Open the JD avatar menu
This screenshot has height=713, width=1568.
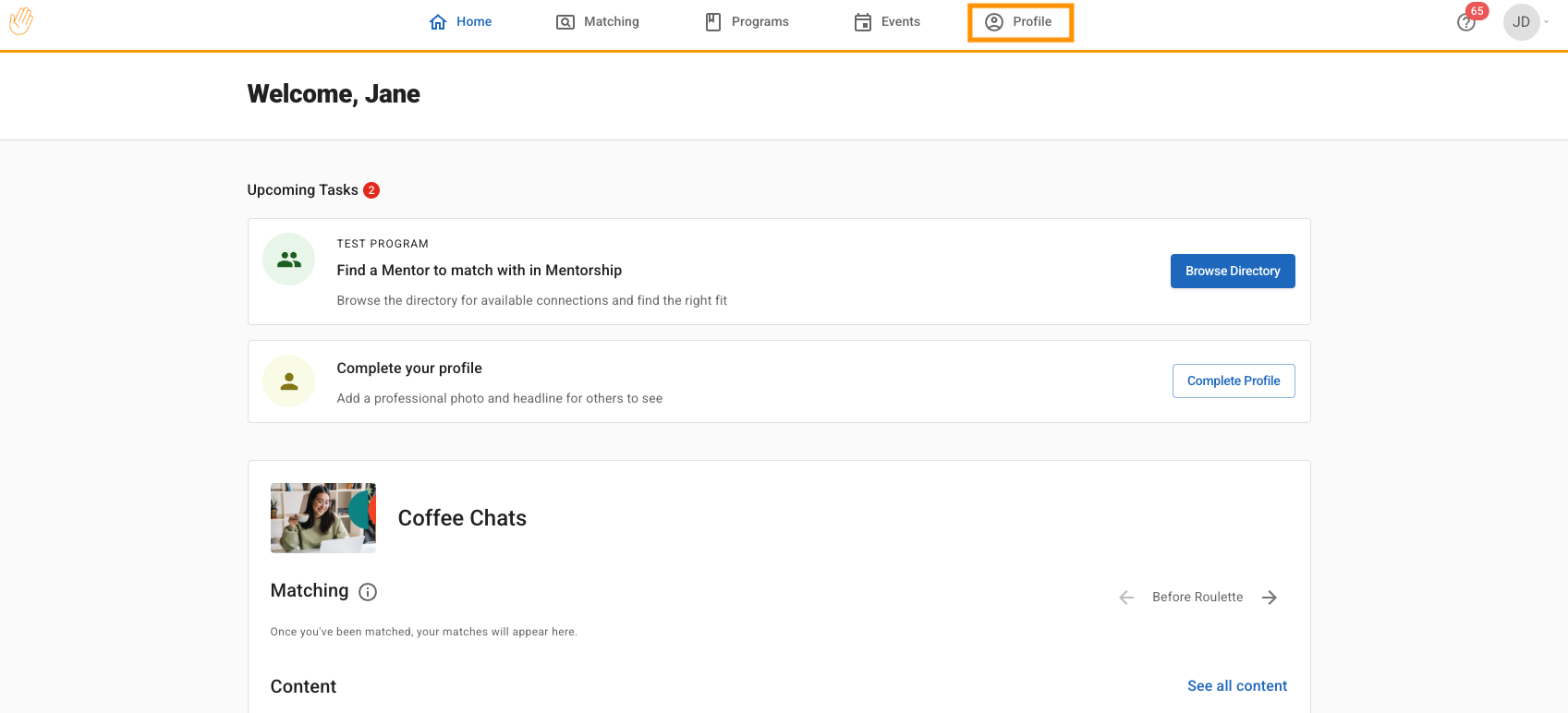click(x=1521, y=22)
